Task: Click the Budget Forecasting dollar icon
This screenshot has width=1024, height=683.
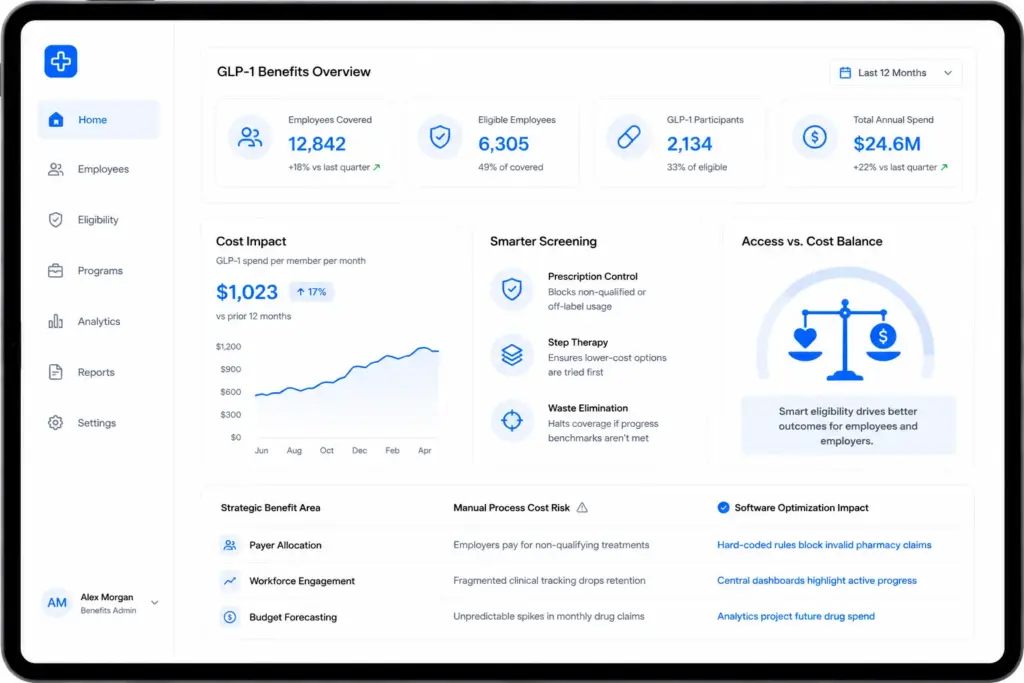Action: pos(230,616)
